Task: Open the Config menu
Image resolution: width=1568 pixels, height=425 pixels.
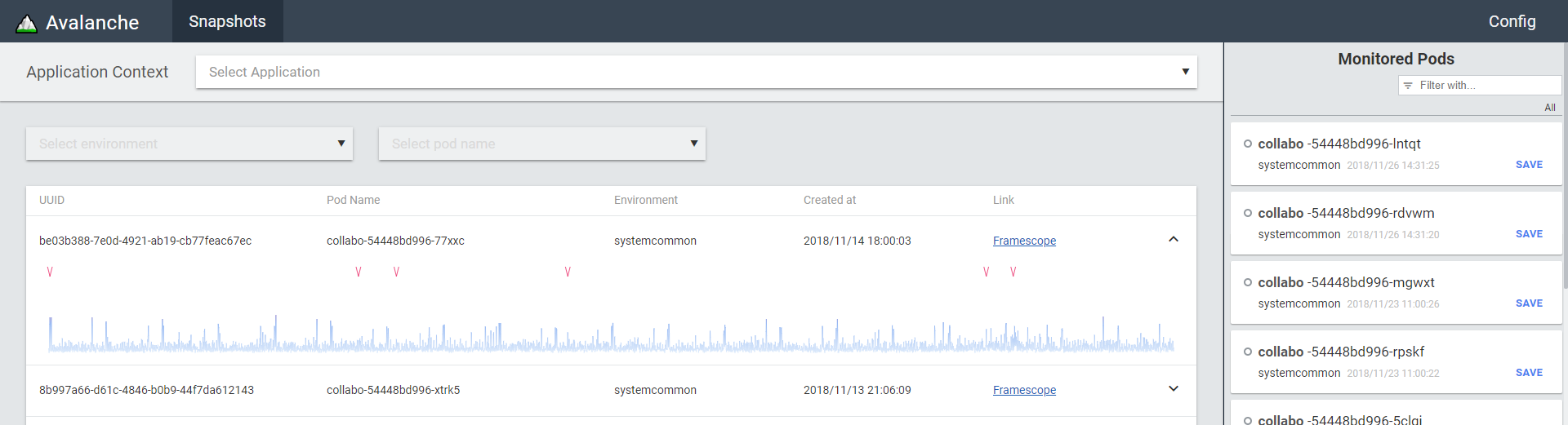Action: (1512, 21)
